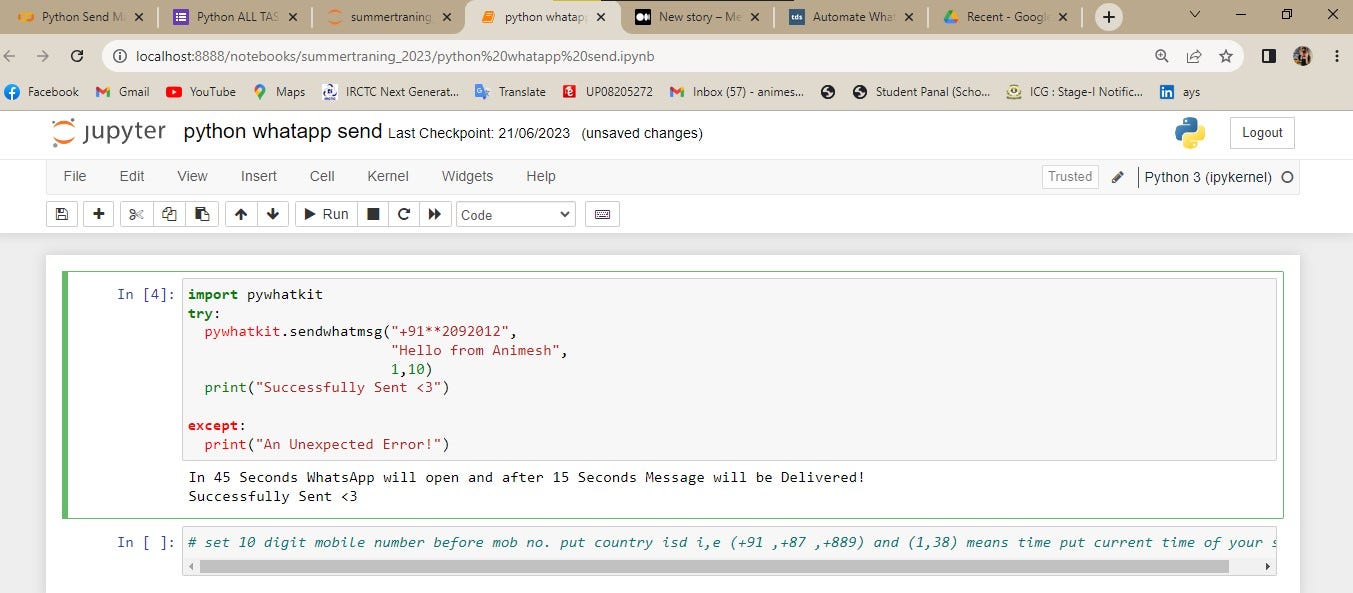This screenshot has height=593, width=1353.
Task: Open the Chrome three-dot menu
Action: (1337, 56)
